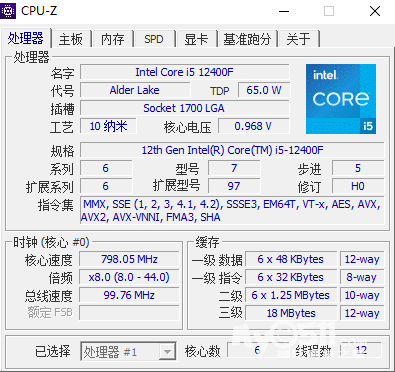Close the CPU-Z window
Viewport: 395px width, 372px height.
[375, 11]
